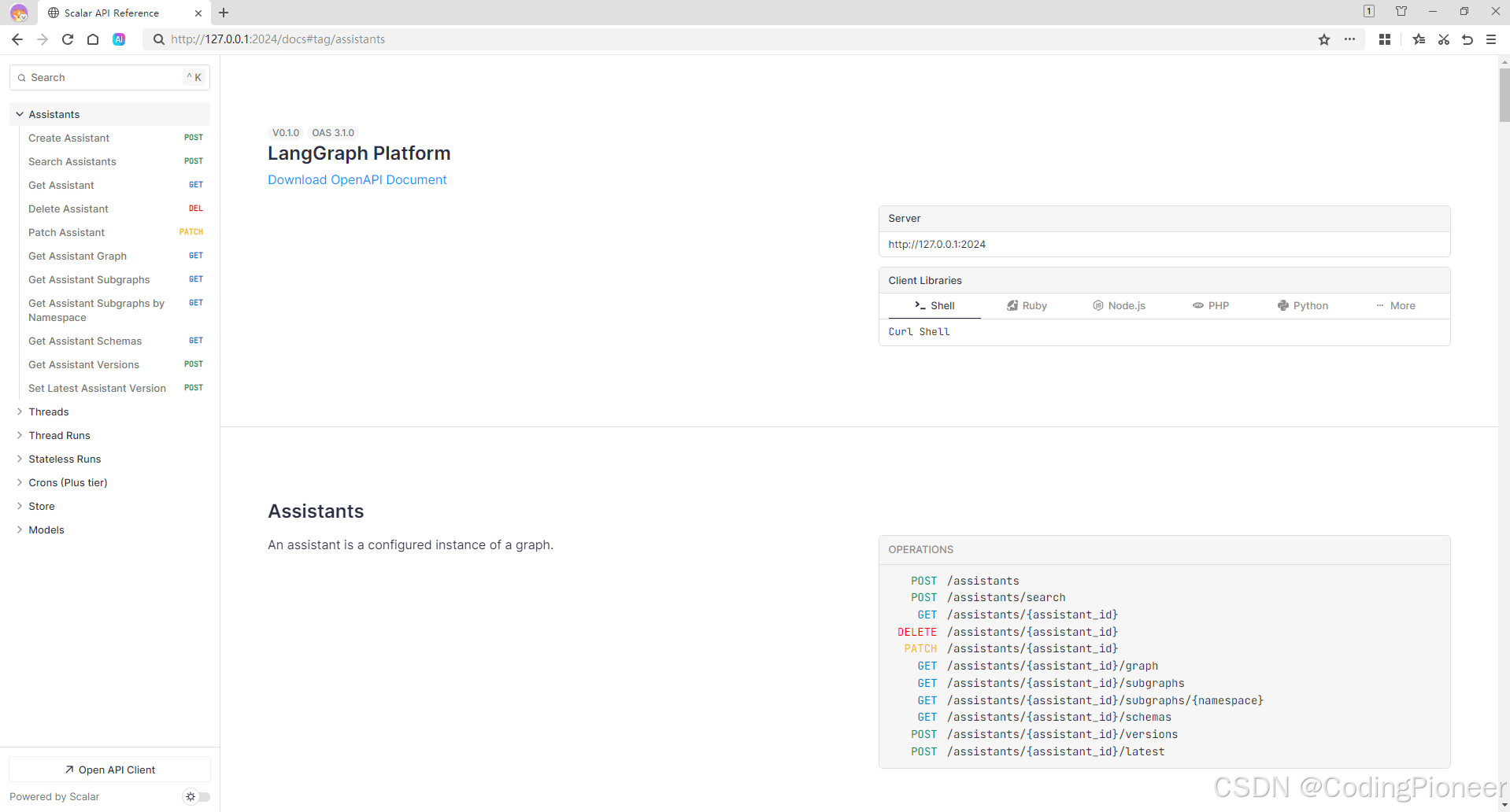Viewport: 1510px width, 812px height.
Task: Expand the Models sidebar section
Action: tap(20, 530)
